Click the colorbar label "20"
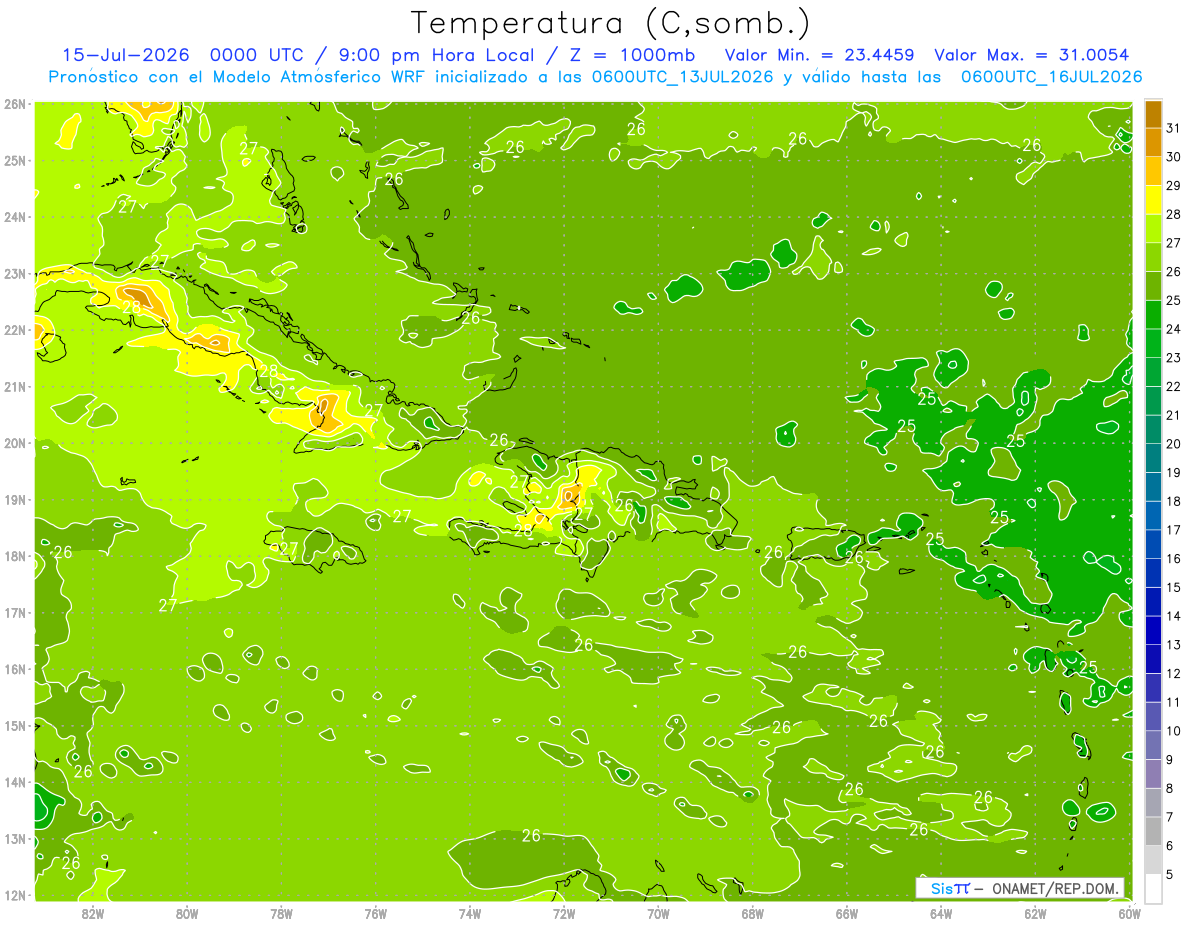1200x927 pixels. pos(1173,444)
